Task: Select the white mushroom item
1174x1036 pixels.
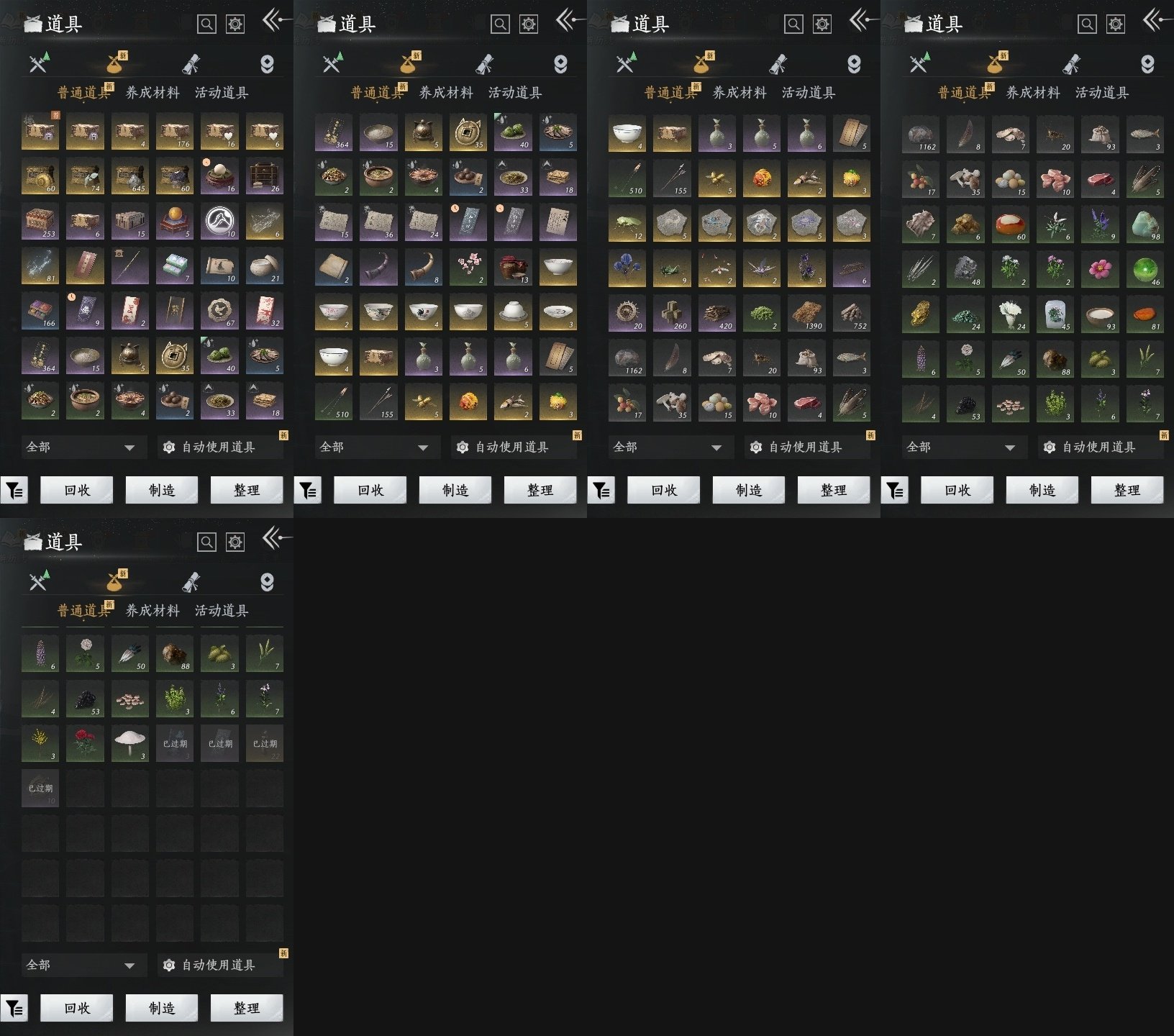Action: (x=129, y=743)
